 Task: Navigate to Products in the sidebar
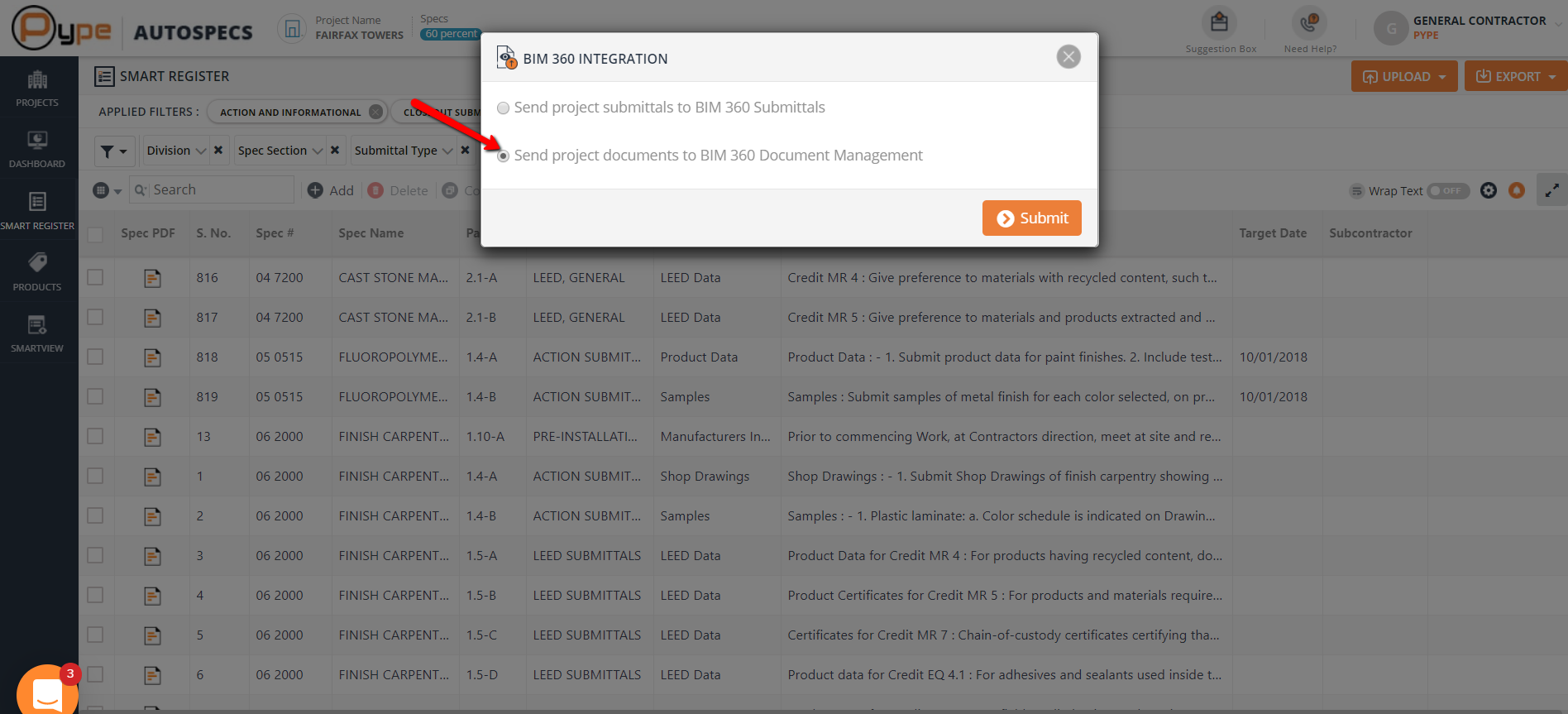[37, 272]
